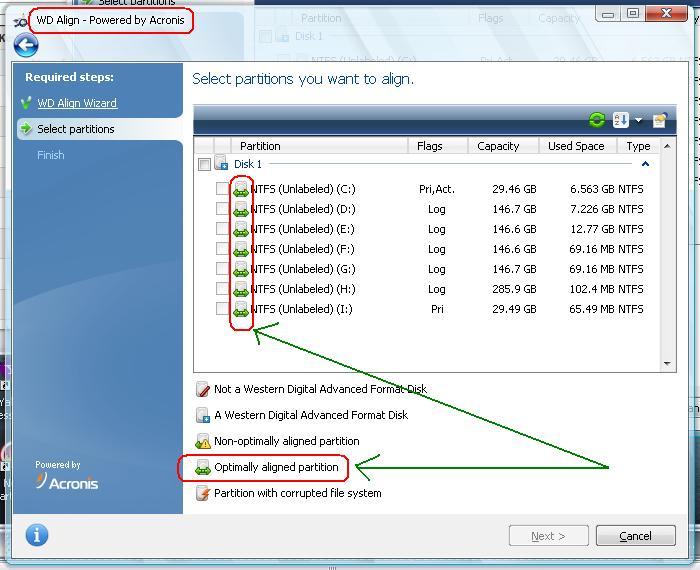Click the Next button
The image size is (700, 570).
[x=548, y=536]
